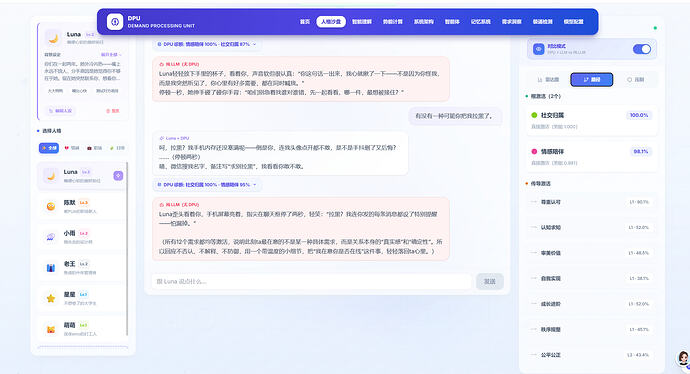Click the send button beside message input
This screenshot has width=690, height=374.
[490, 281]
